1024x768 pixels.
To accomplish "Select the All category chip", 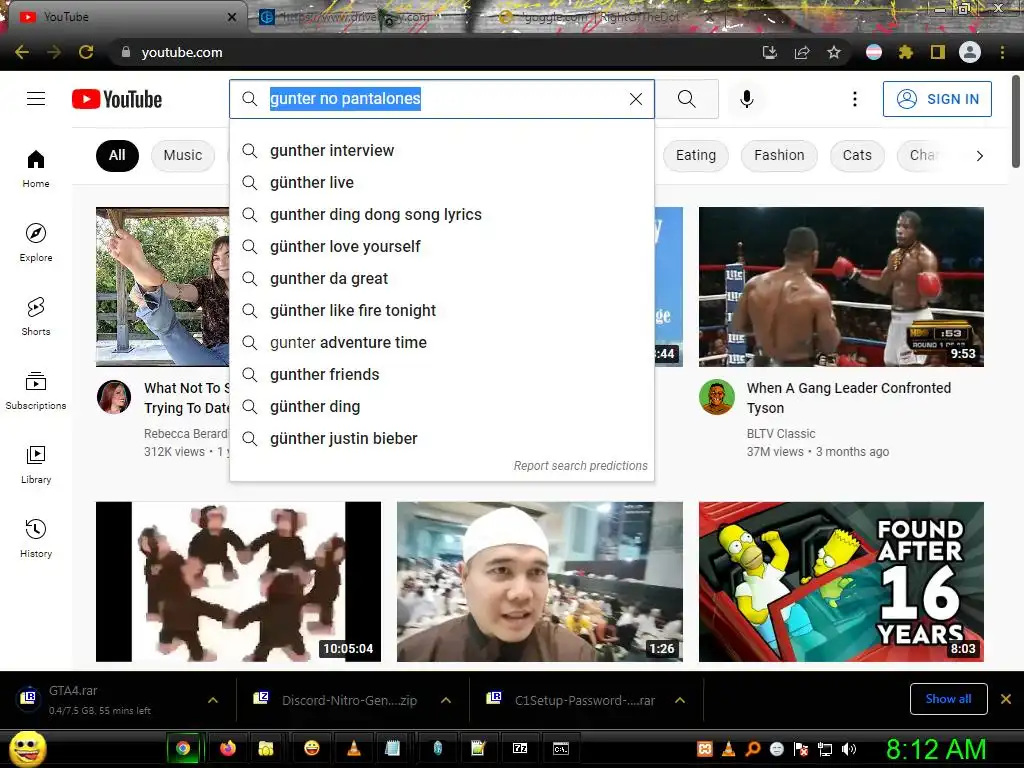I will pyautogui.click(x=118, y=155).
